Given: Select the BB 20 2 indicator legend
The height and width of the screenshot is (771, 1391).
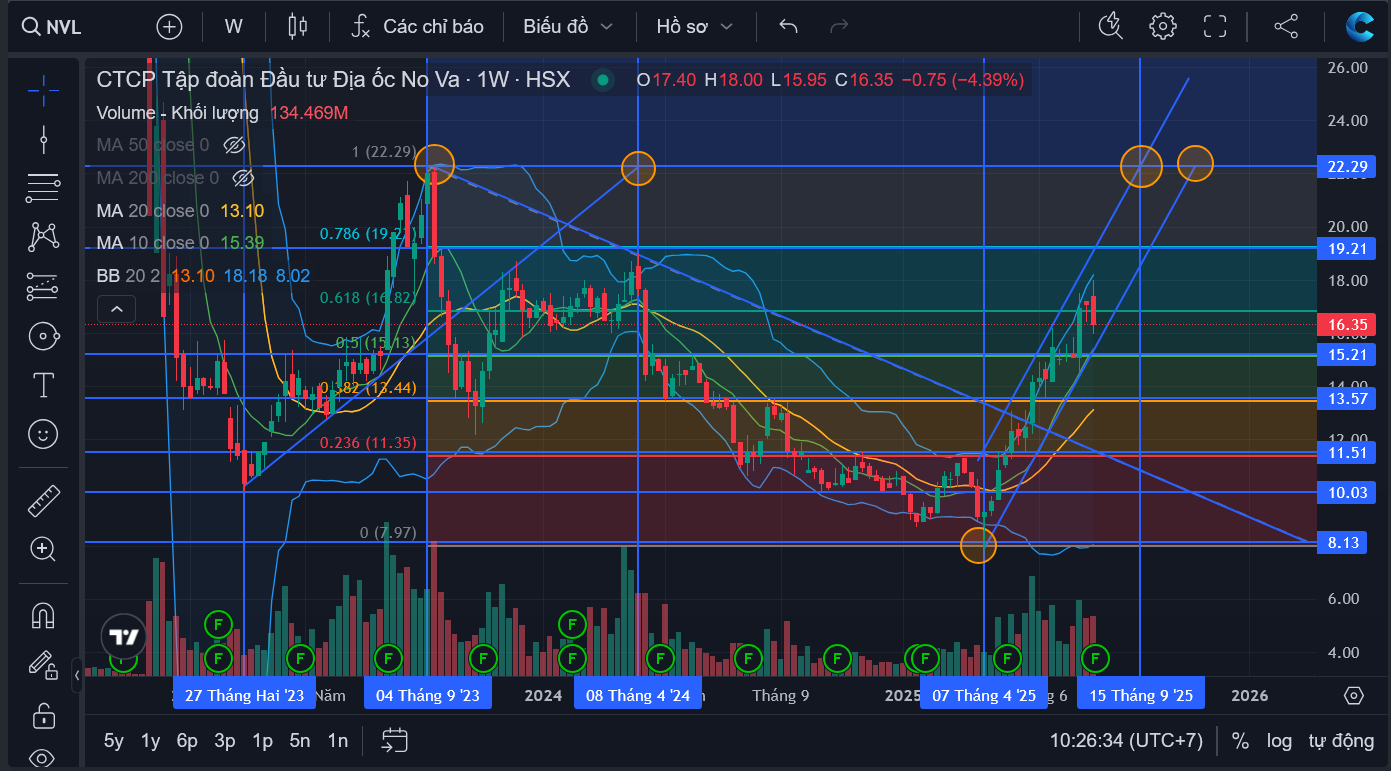Looking at the screenshot, I should point(129,275).
